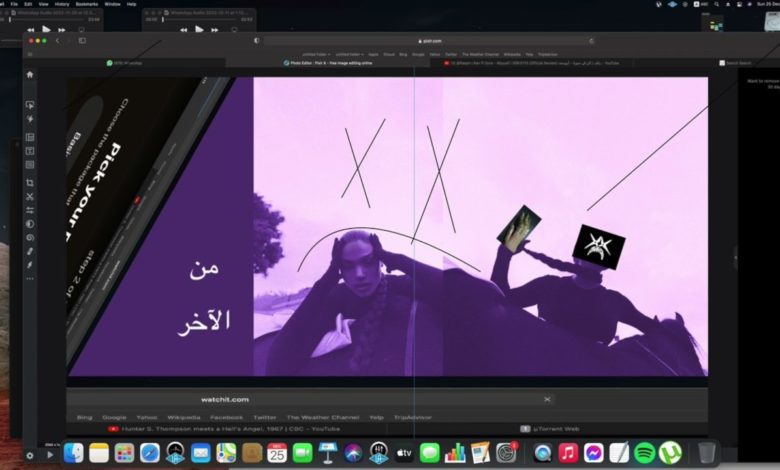Open the Adjust sliders tool
The height and width of the screenshot is (470, 780).
30,210
